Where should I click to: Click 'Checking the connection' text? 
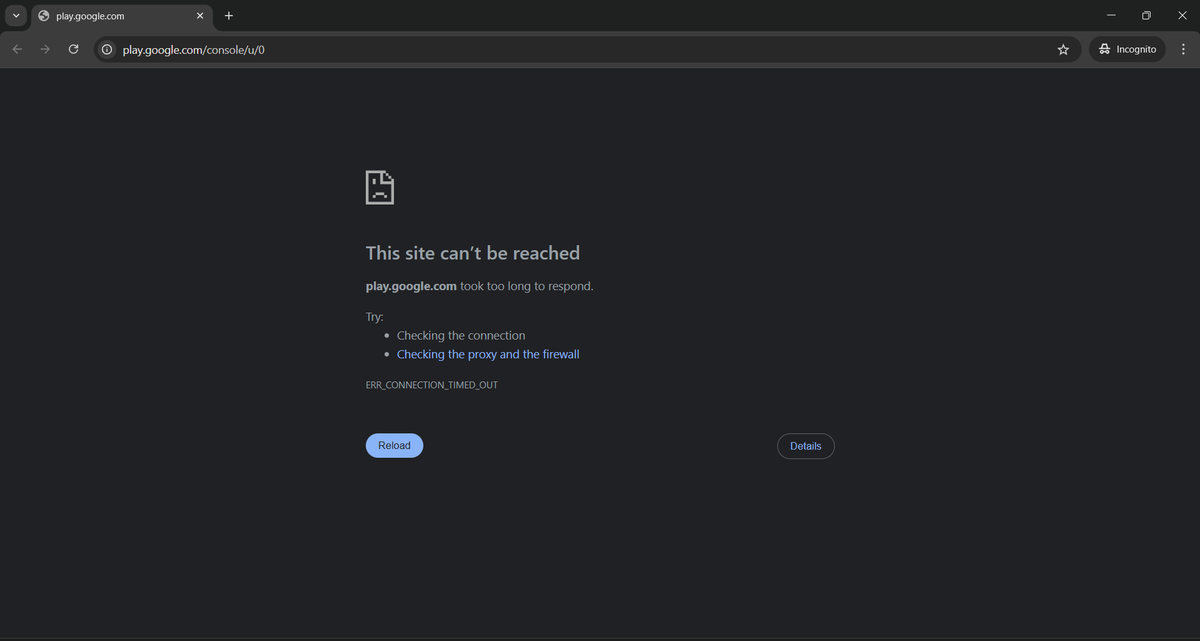pos(461,335)
